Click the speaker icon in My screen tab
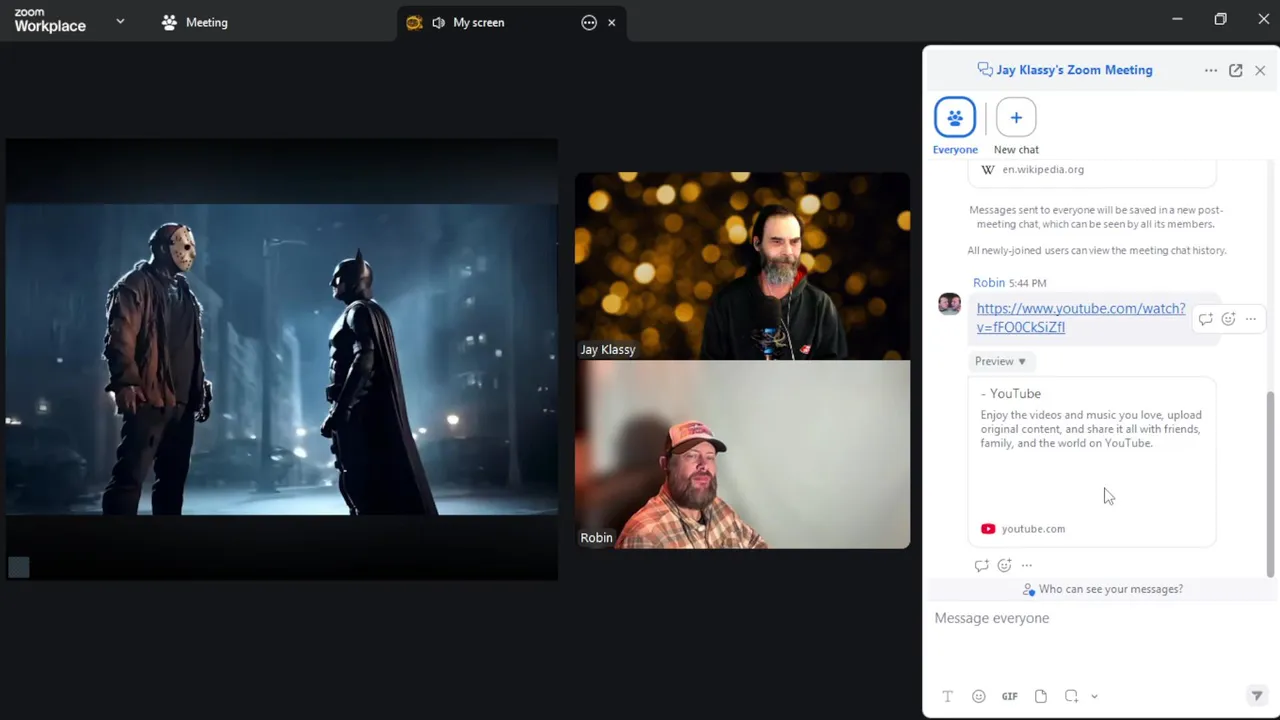Screen dimensions: 1280x720 pyautogui.click(x=438, y=23)
